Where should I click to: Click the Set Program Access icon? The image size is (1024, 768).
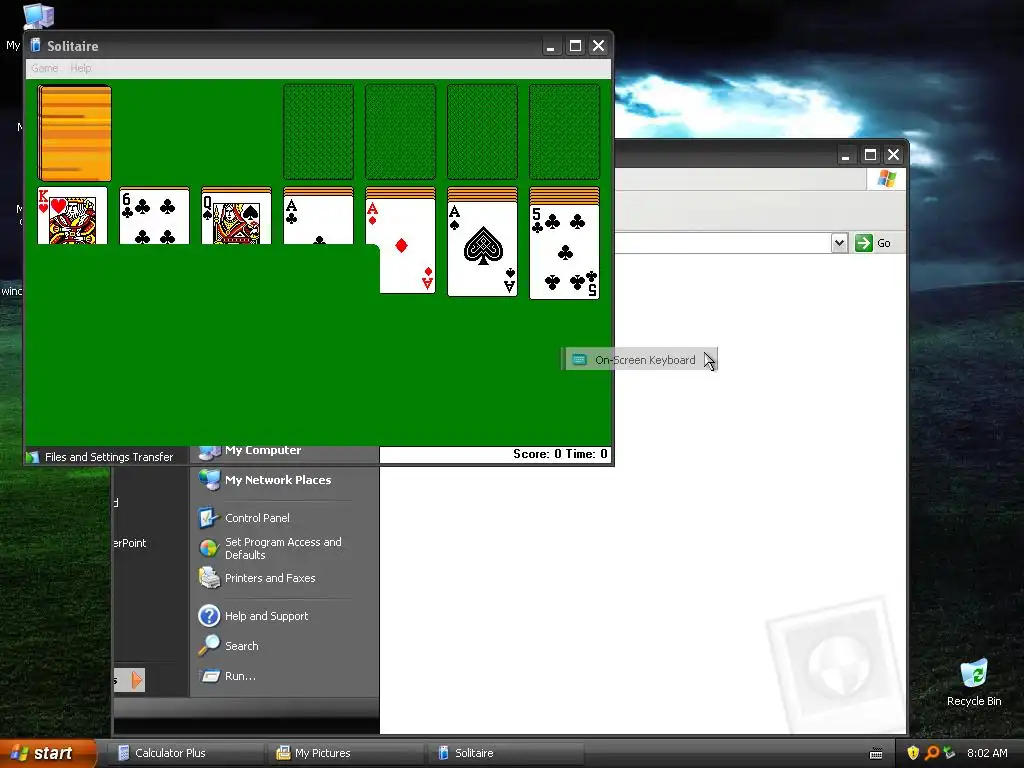tap(208, 547)
